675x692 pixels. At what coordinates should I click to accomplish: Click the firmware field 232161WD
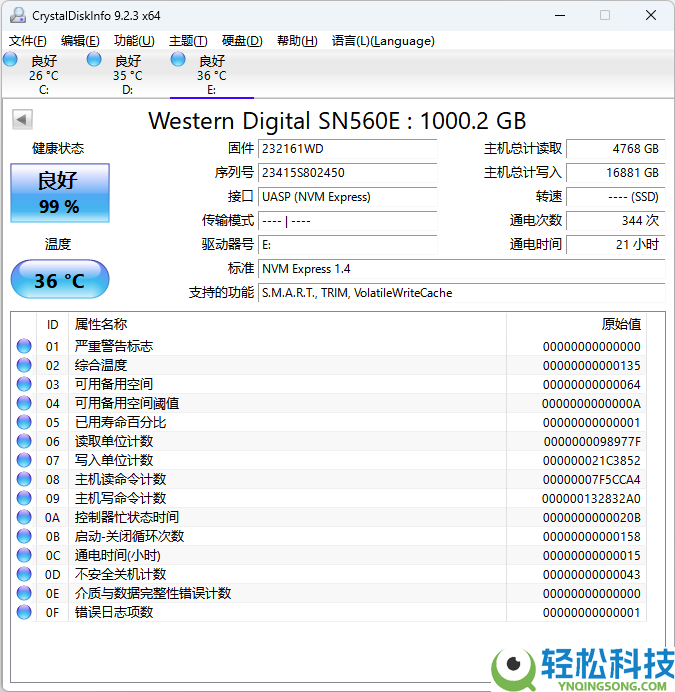coord(347,149)
